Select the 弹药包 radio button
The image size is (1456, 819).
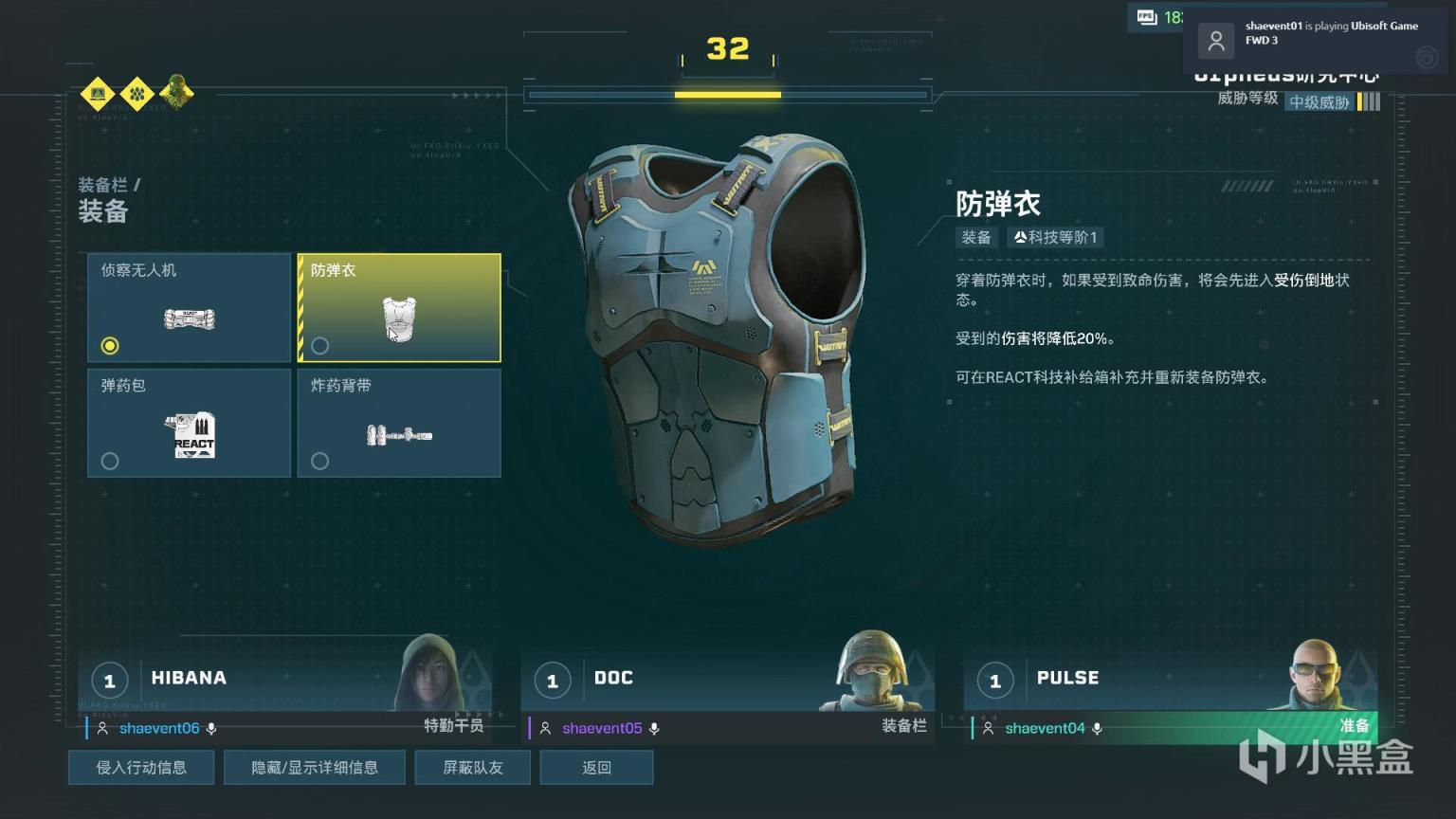110,461
